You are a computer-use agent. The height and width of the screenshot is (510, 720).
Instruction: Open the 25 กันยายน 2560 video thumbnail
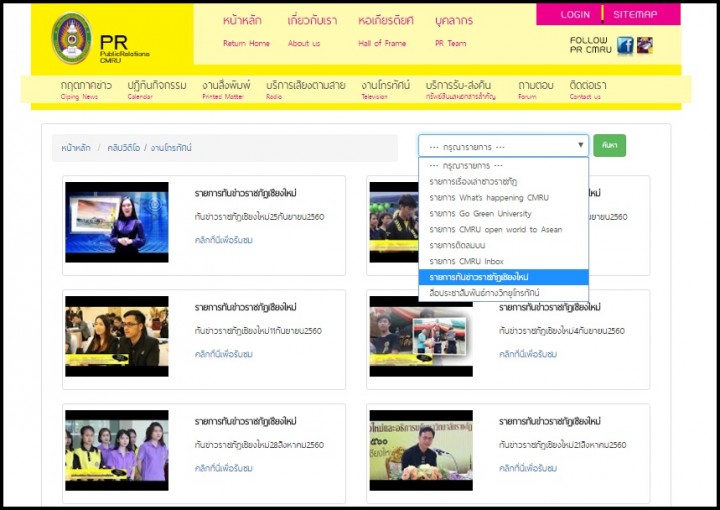[x=117, y=222]
